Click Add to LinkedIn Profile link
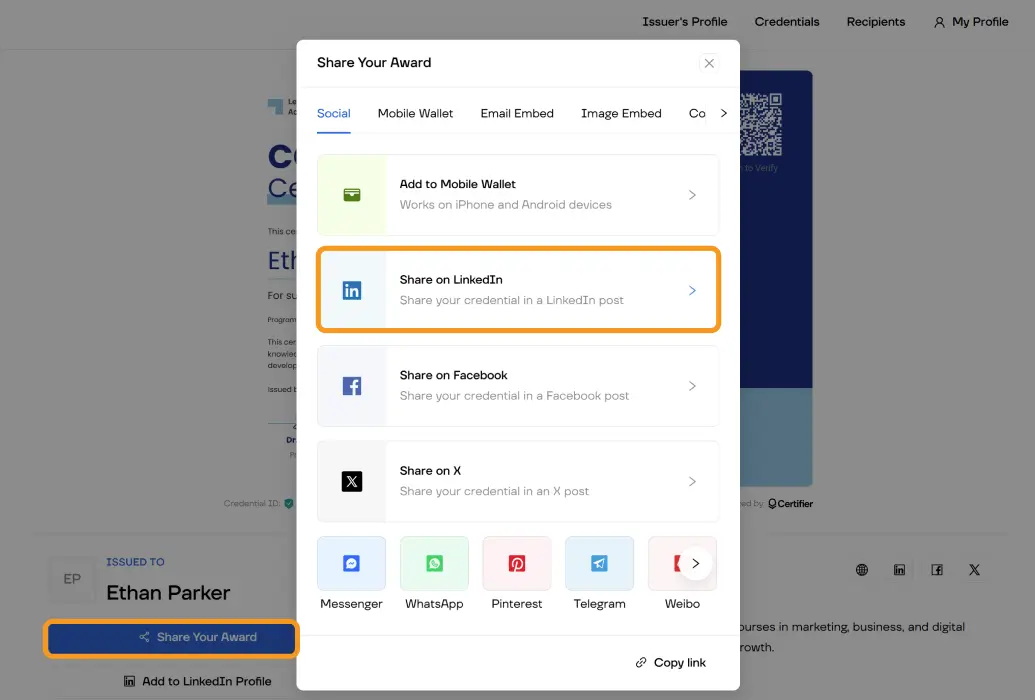This screenshot has width=1035, height=700. tap(197, 681)
